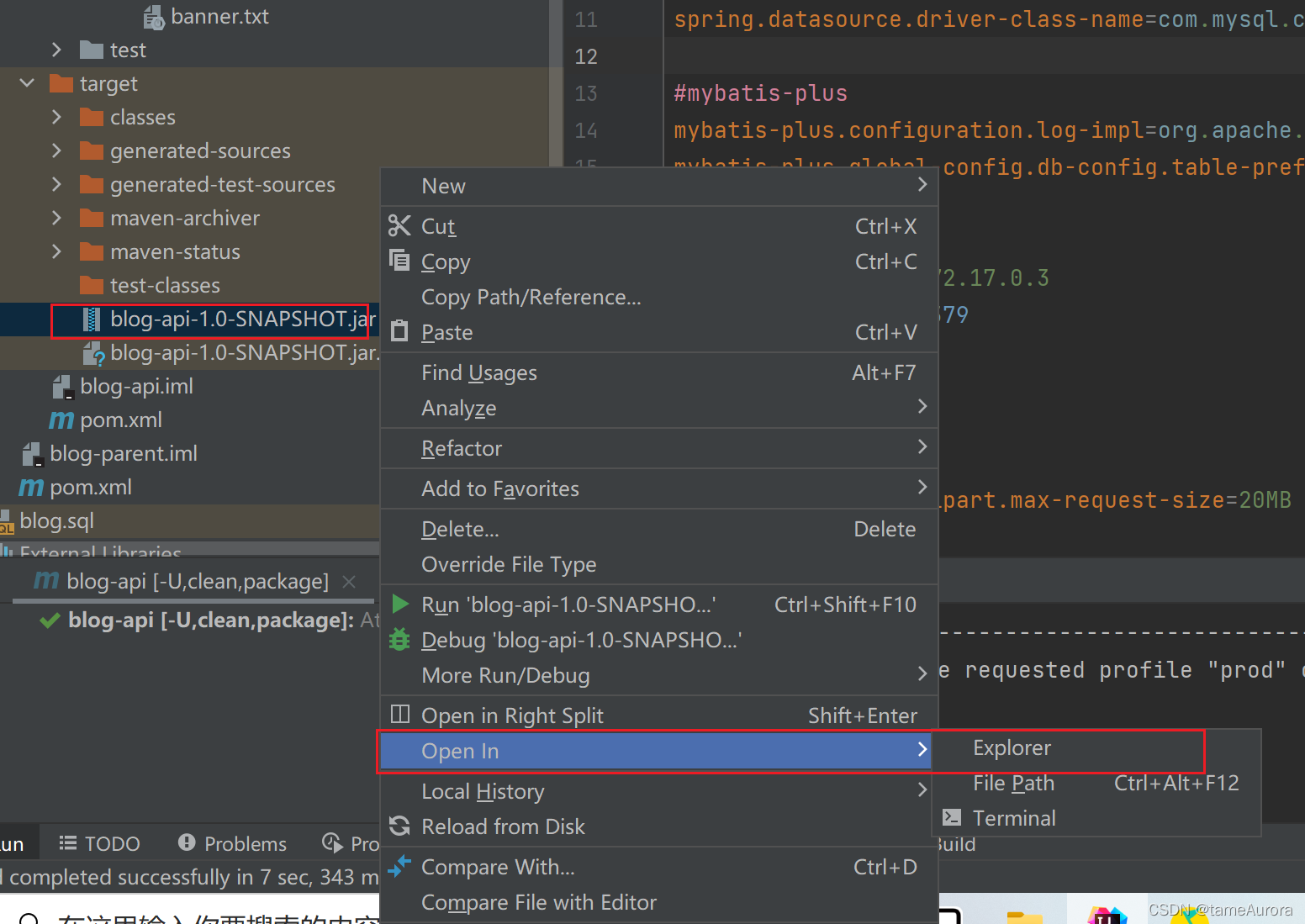Open the More Run/Debug submenu

point(659,675)
